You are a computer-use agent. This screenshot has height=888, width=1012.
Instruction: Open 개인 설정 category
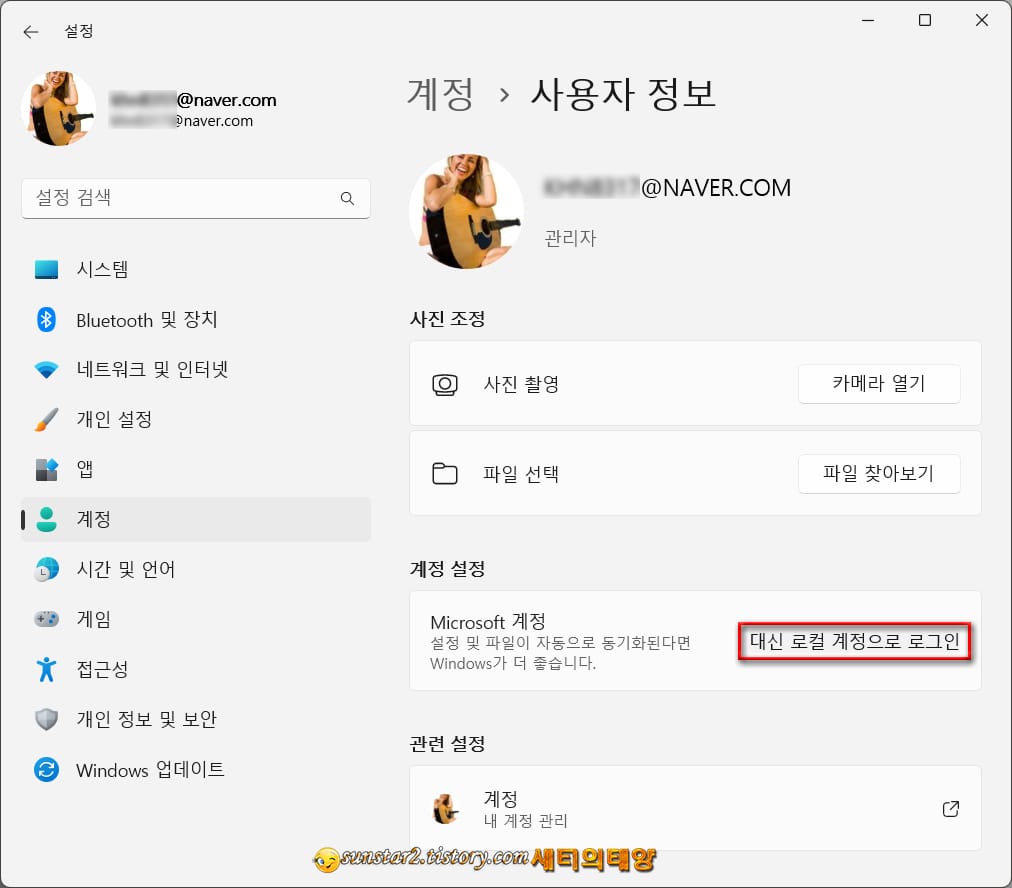[x=196, y=419]
